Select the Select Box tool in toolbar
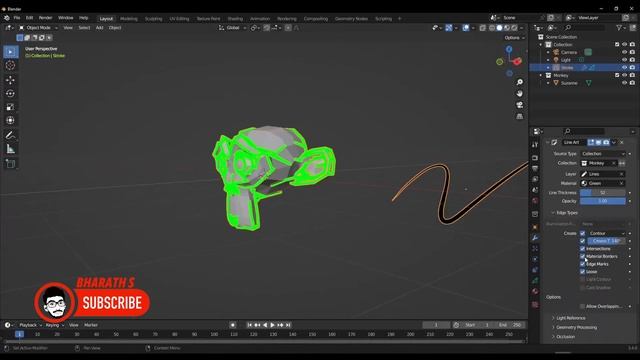Image resolution: width=640 pixels, height=360 pixels. tap(11, 52)
